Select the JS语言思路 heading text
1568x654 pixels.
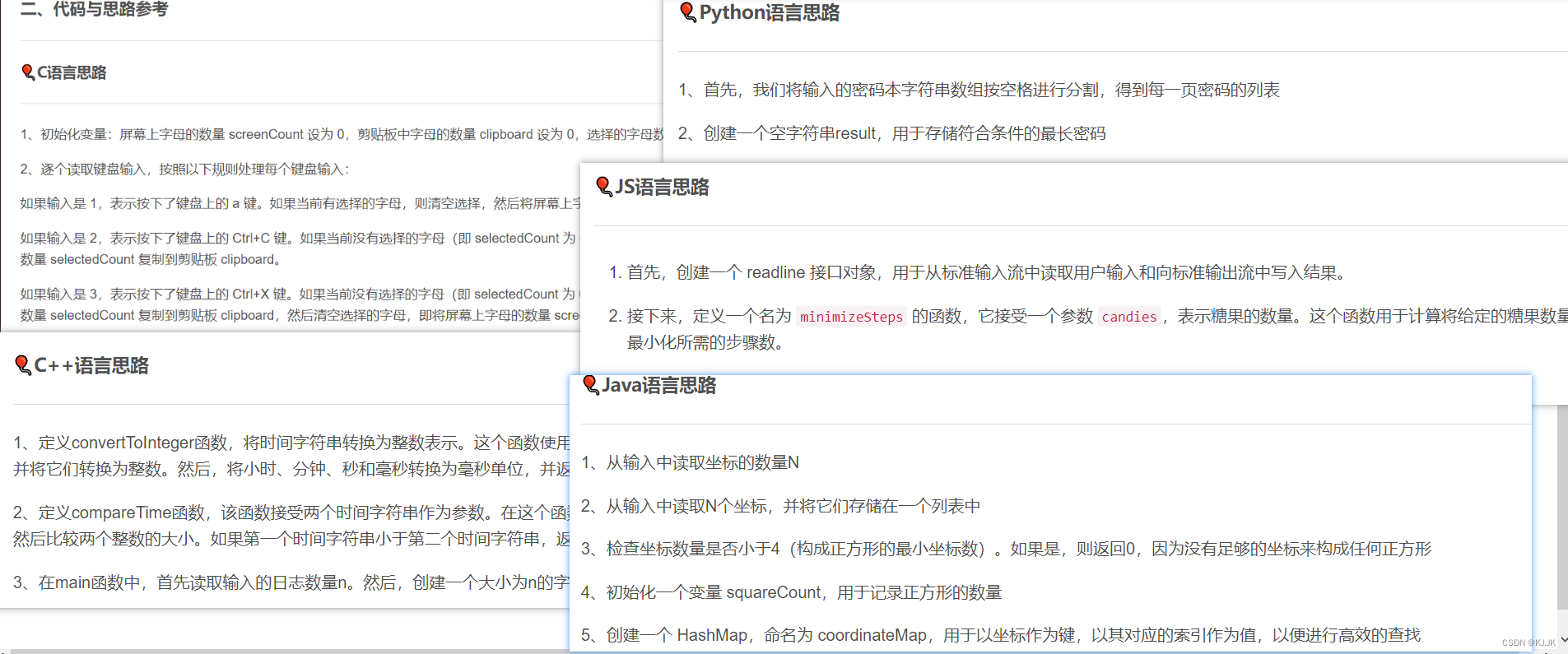[x=662, y=187]
